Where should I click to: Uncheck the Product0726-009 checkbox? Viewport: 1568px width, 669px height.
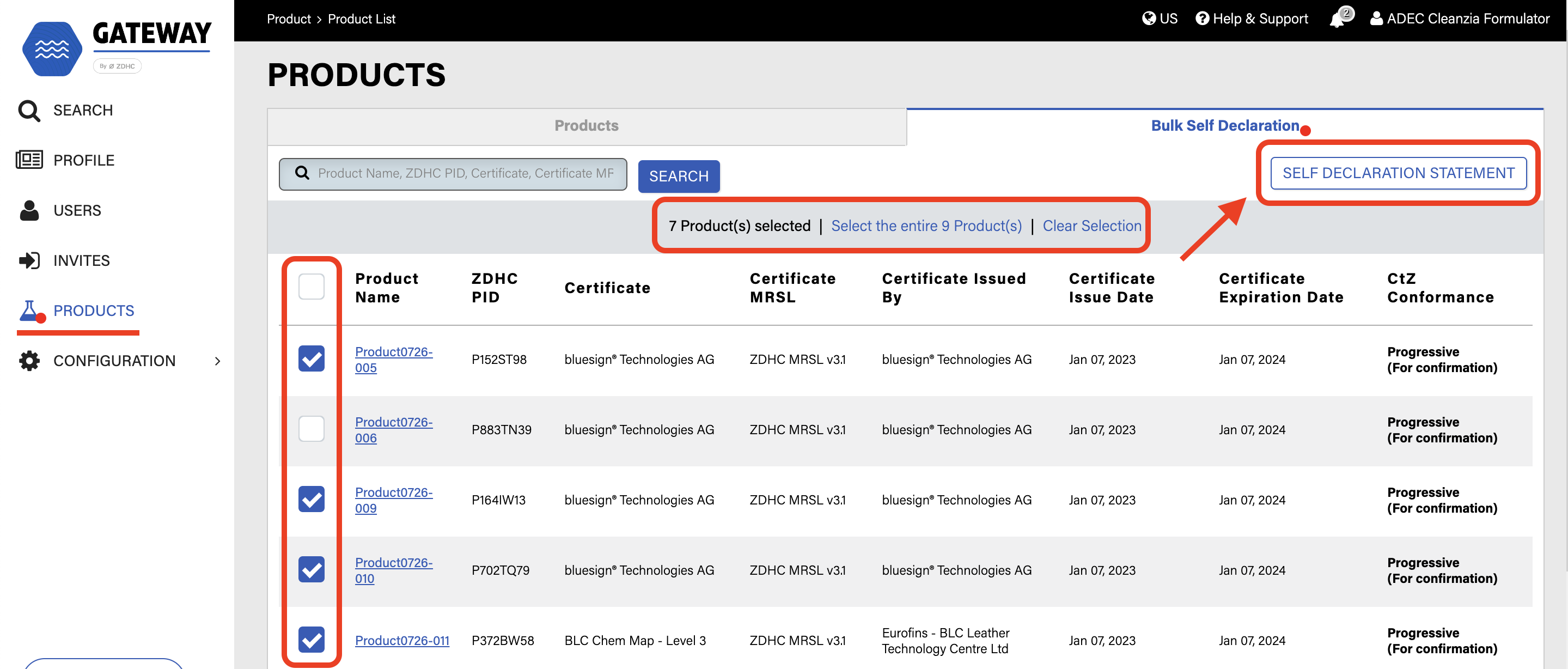(x=311, y=499)
